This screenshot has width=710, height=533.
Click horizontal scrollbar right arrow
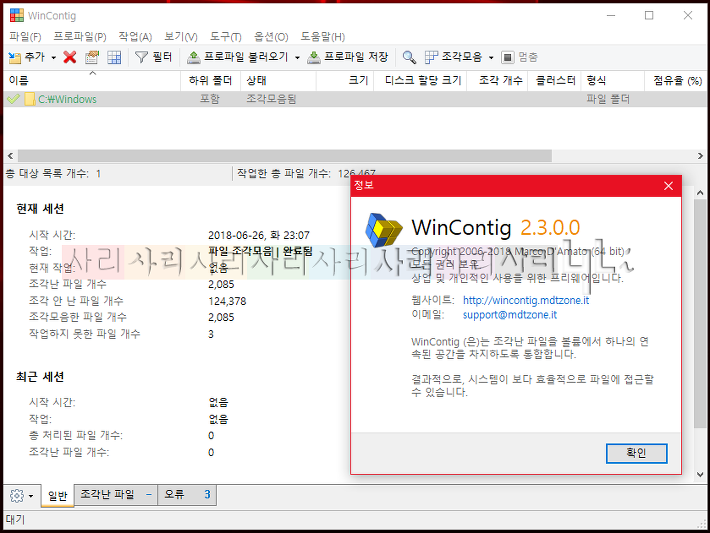[x=700, y=156]
